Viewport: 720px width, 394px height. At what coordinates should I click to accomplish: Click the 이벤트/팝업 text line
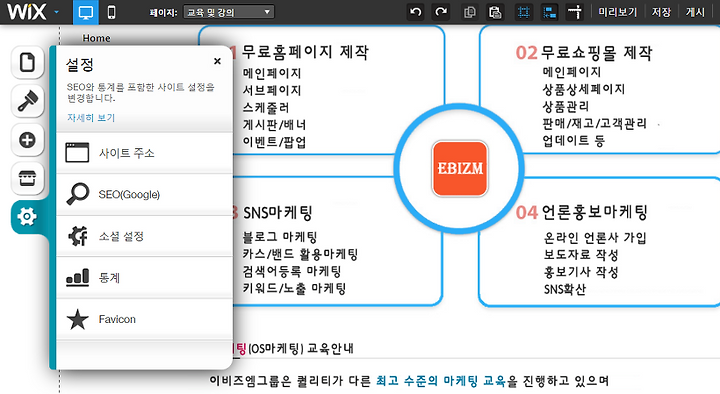pos(274,142)
